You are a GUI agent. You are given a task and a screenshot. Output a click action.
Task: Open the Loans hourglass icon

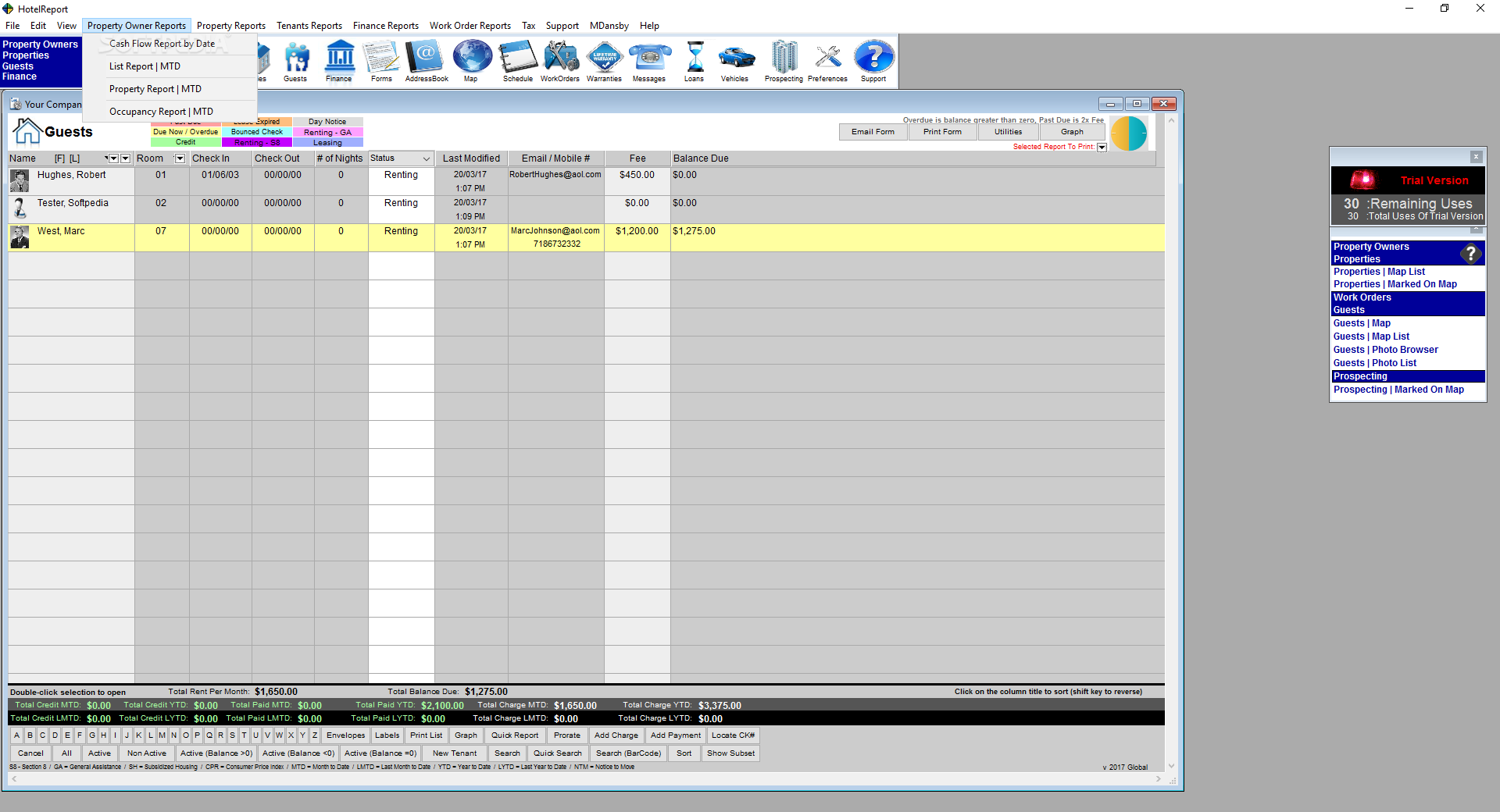pos(695,61)
